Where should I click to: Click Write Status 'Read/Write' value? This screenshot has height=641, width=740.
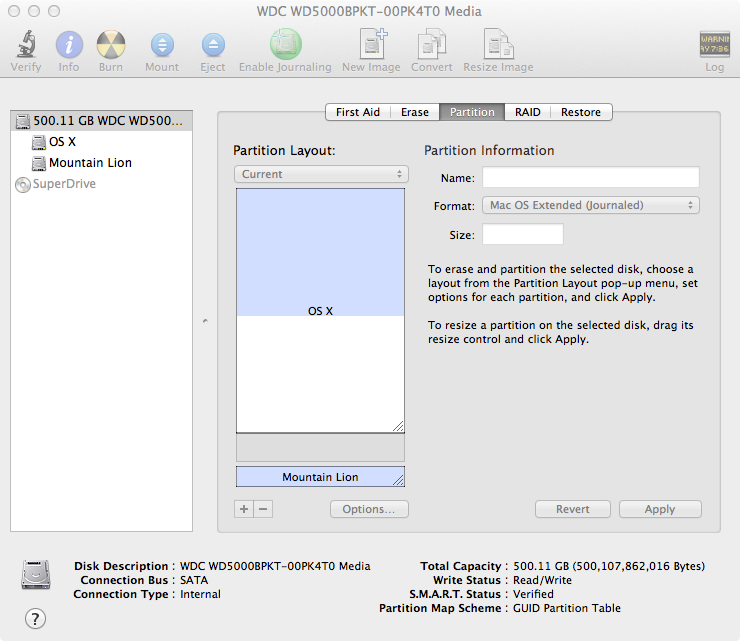pyautogui.click(x=542, y=580)
